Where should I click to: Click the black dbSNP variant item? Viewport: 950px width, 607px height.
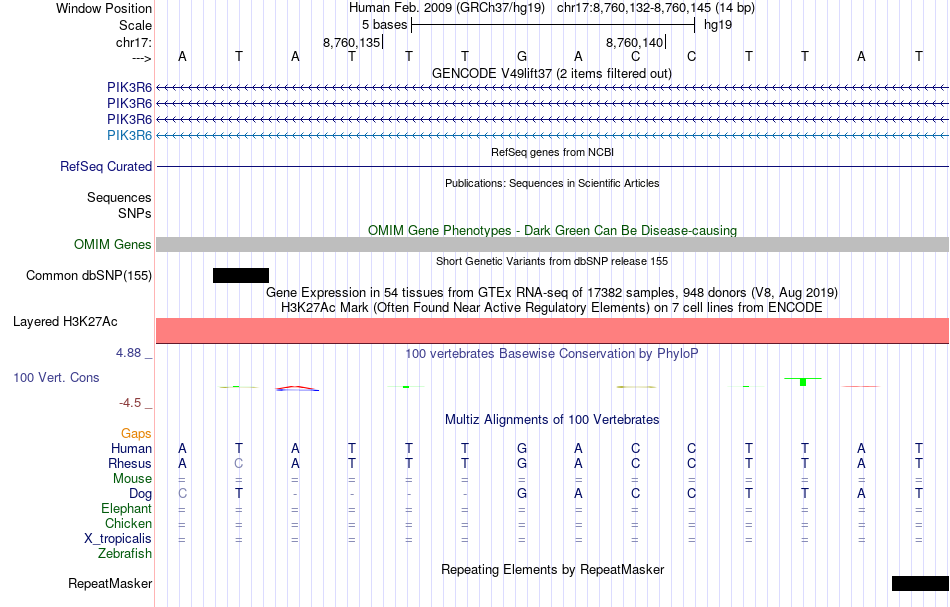[241, 276]
